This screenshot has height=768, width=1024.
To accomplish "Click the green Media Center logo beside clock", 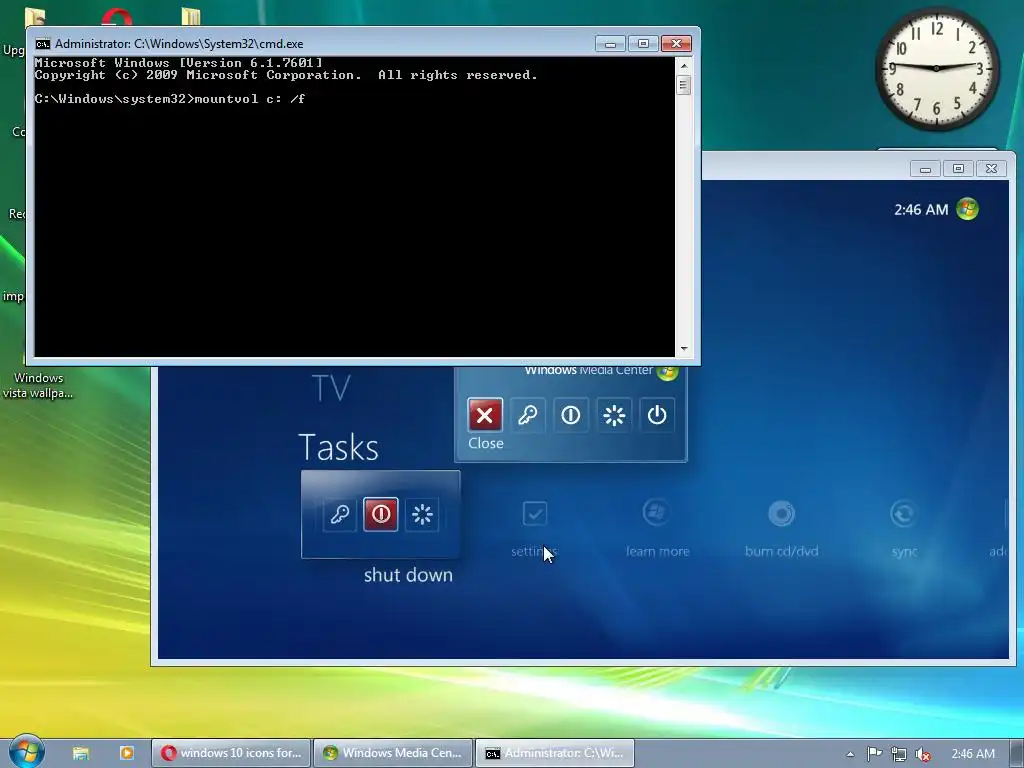I will click(967, 209).
